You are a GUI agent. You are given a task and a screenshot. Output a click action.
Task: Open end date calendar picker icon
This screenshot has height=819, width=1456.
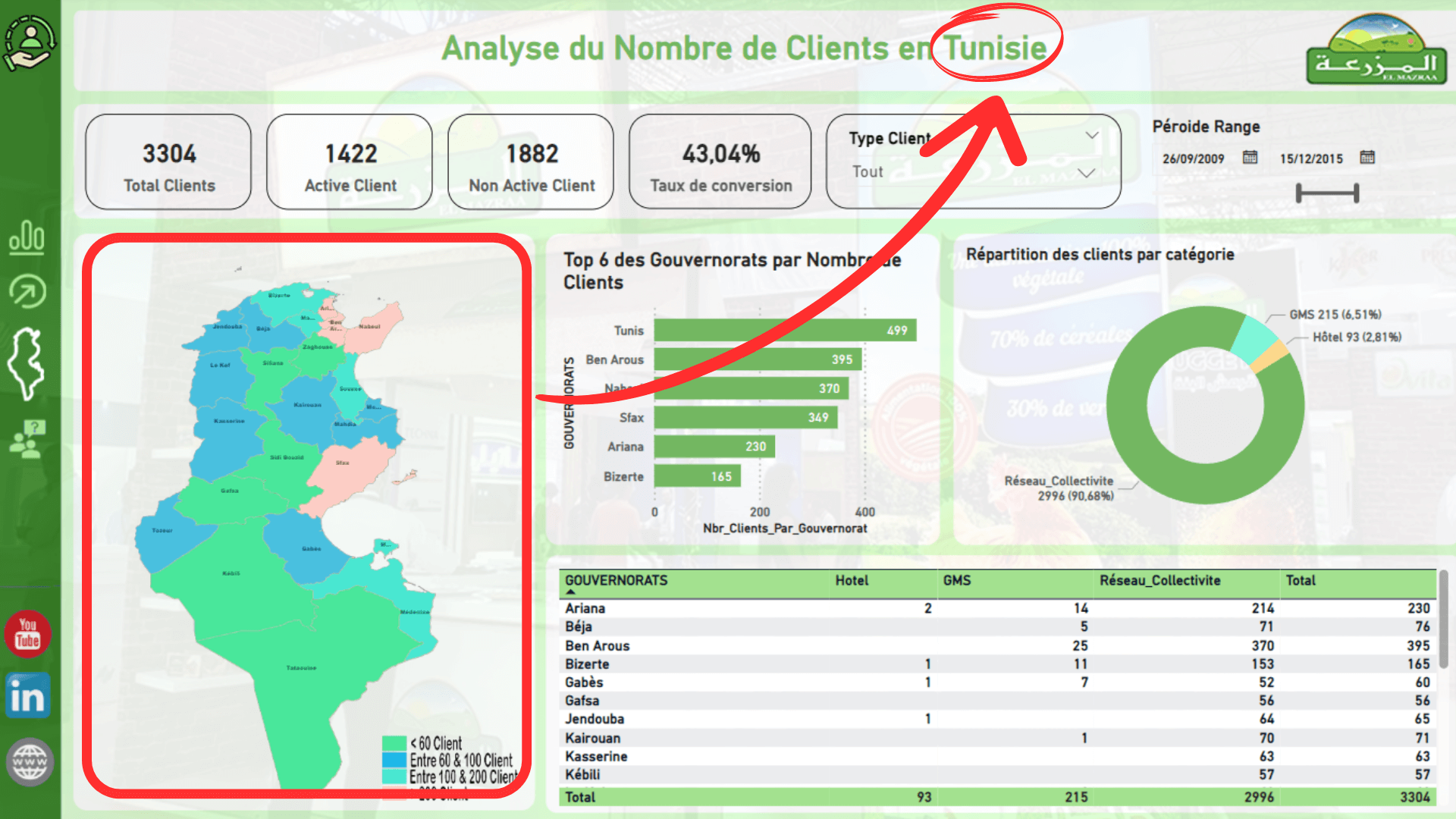1367,158
